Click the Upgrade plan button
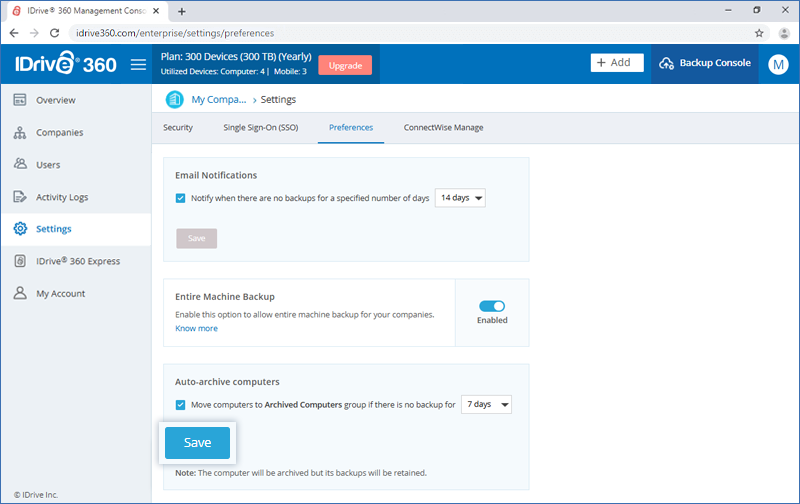The image size is (800, 504). click(345, 65)
